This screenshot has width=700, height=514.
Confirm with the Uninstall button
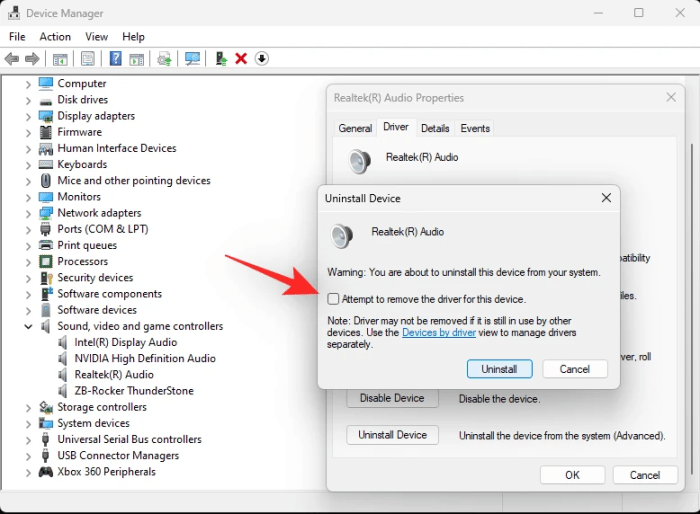coord(500,369)
